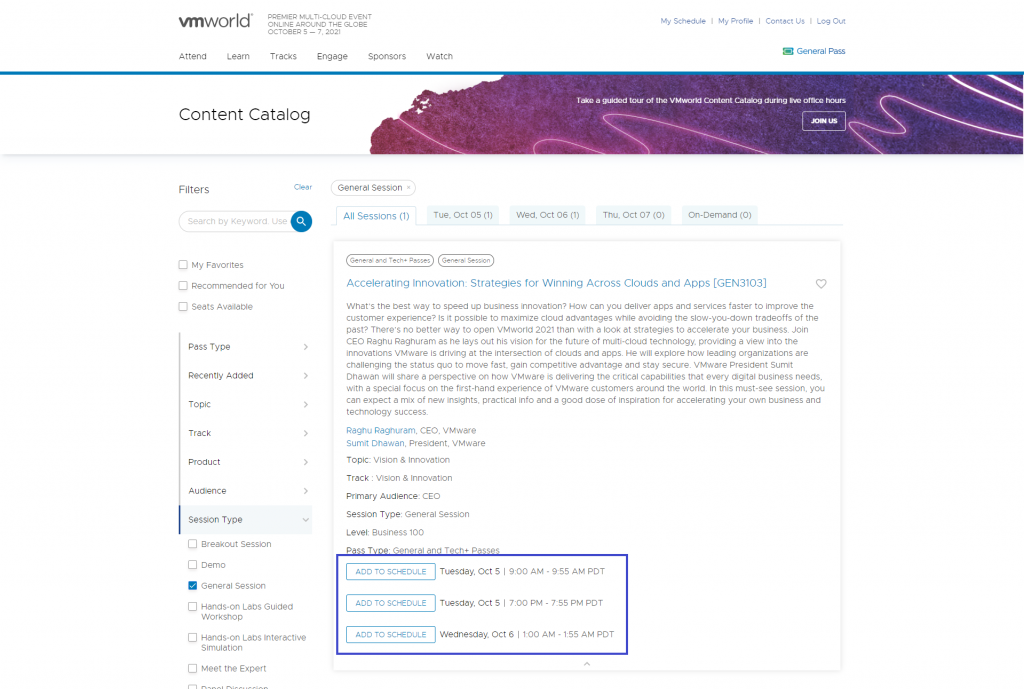Enable the Seats Available checkbox

183,307
